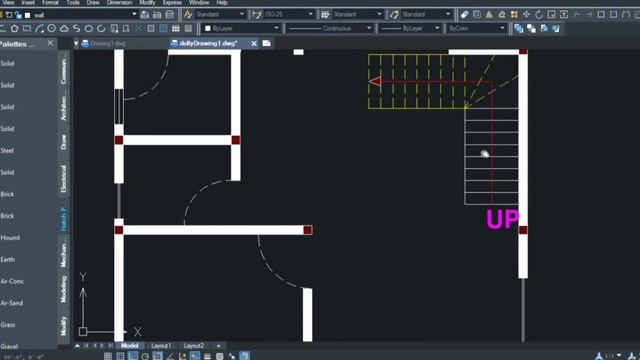The width and height of the screenshot is (640, 360).
Task: Click the Hatch tool icon
Action: (x=163, y=29)
